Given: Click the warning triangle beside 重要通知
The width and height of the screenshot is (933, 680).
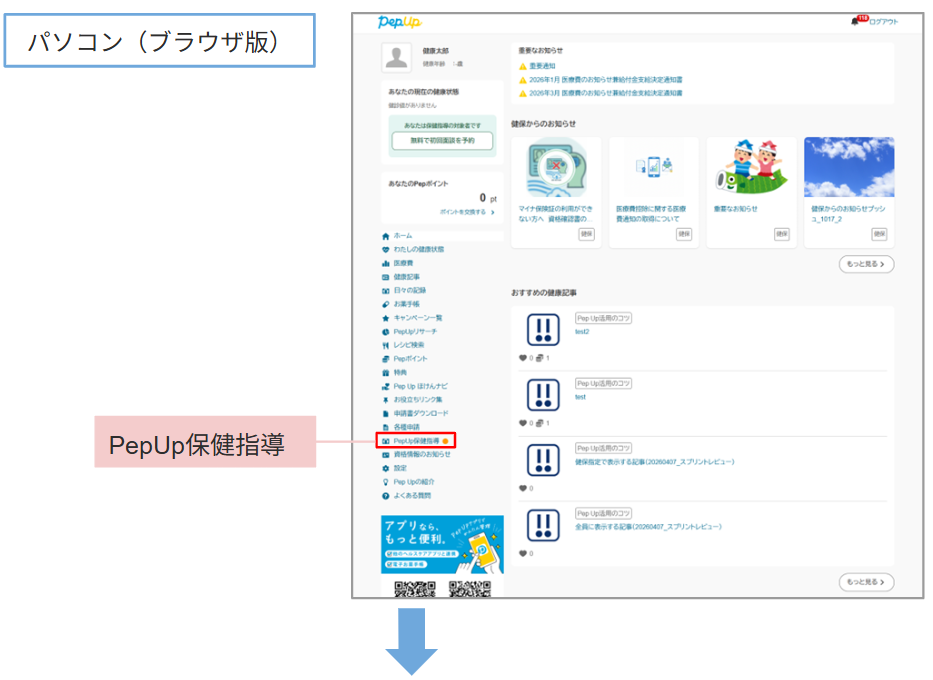Looking at the screenshot, I should coord(523,67).
